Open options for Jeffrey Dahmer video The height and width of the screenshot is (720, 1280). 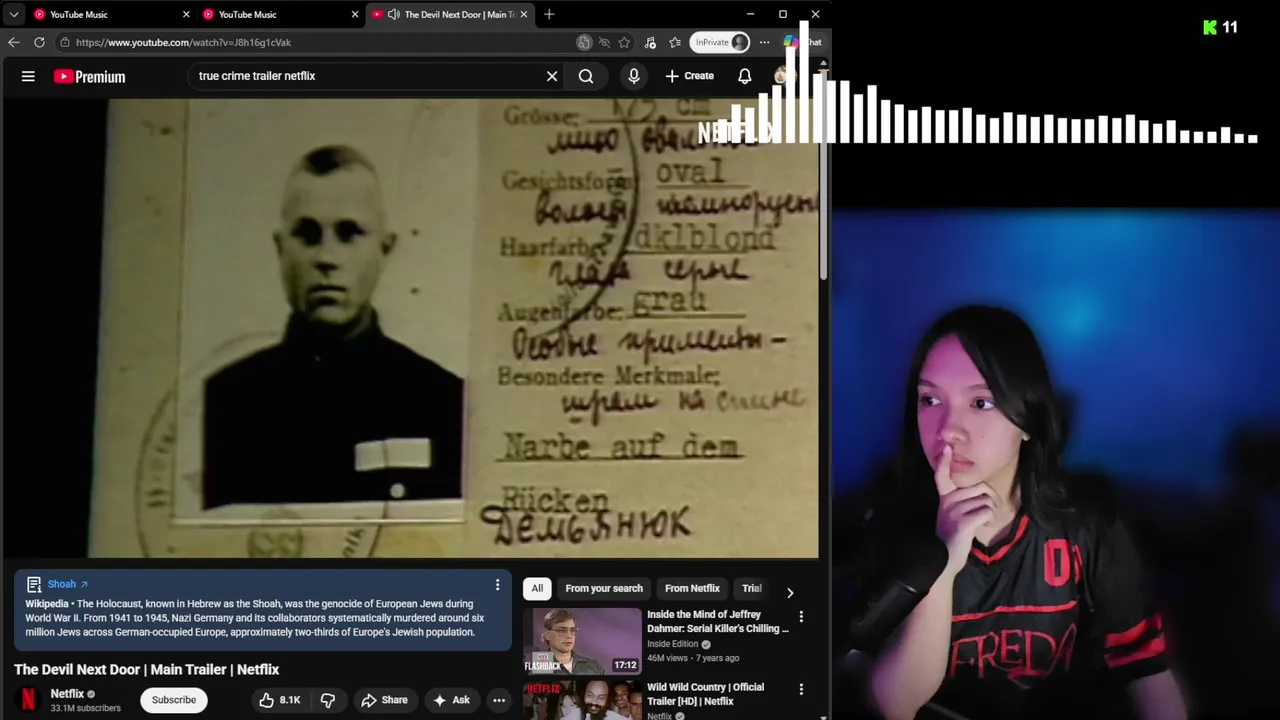801,617
